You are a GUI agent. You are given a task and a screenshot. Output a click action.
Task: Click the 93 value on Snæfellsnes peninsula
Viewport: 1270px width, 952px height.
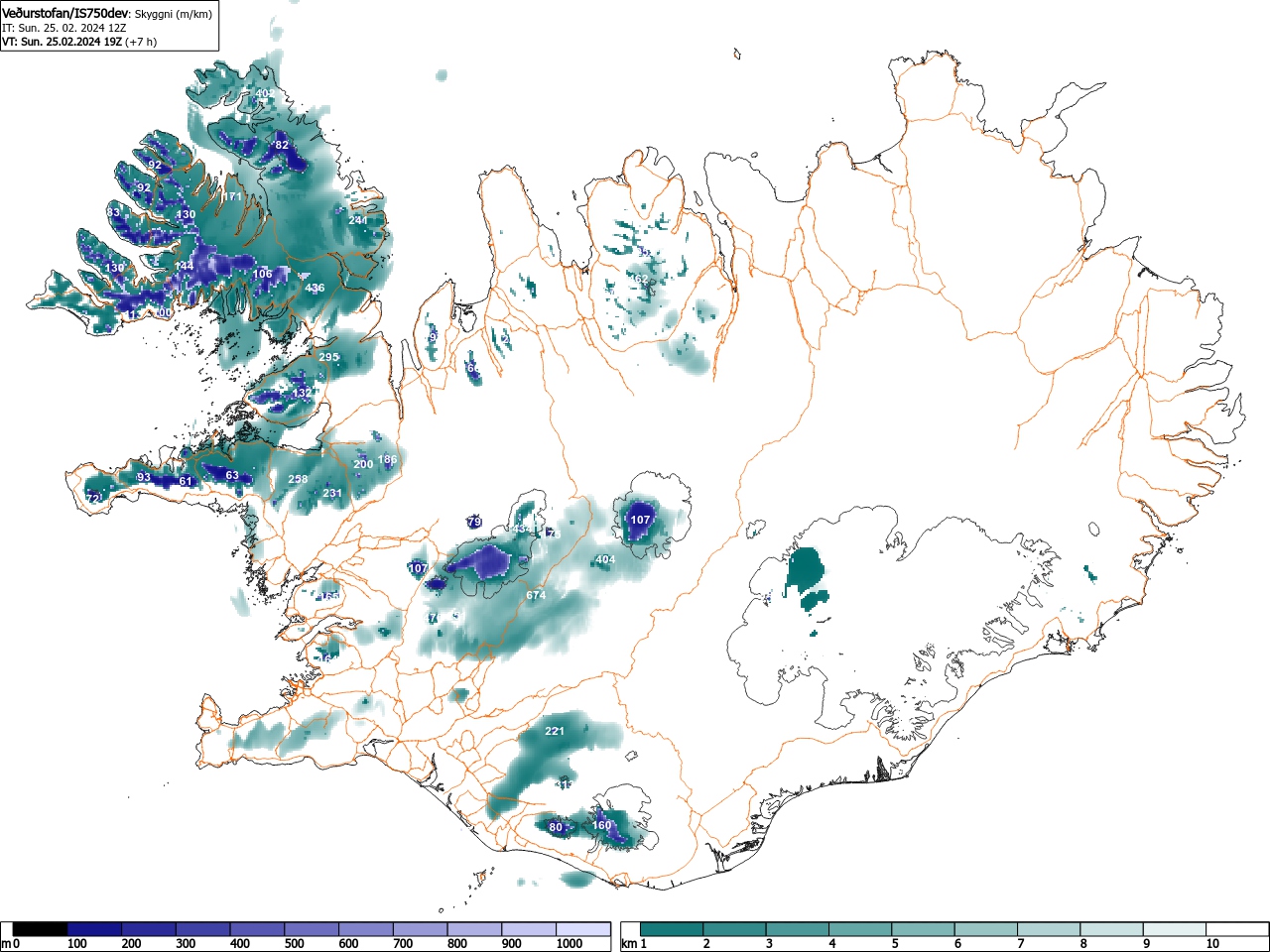pyautogui.click(x=144, y=477)
